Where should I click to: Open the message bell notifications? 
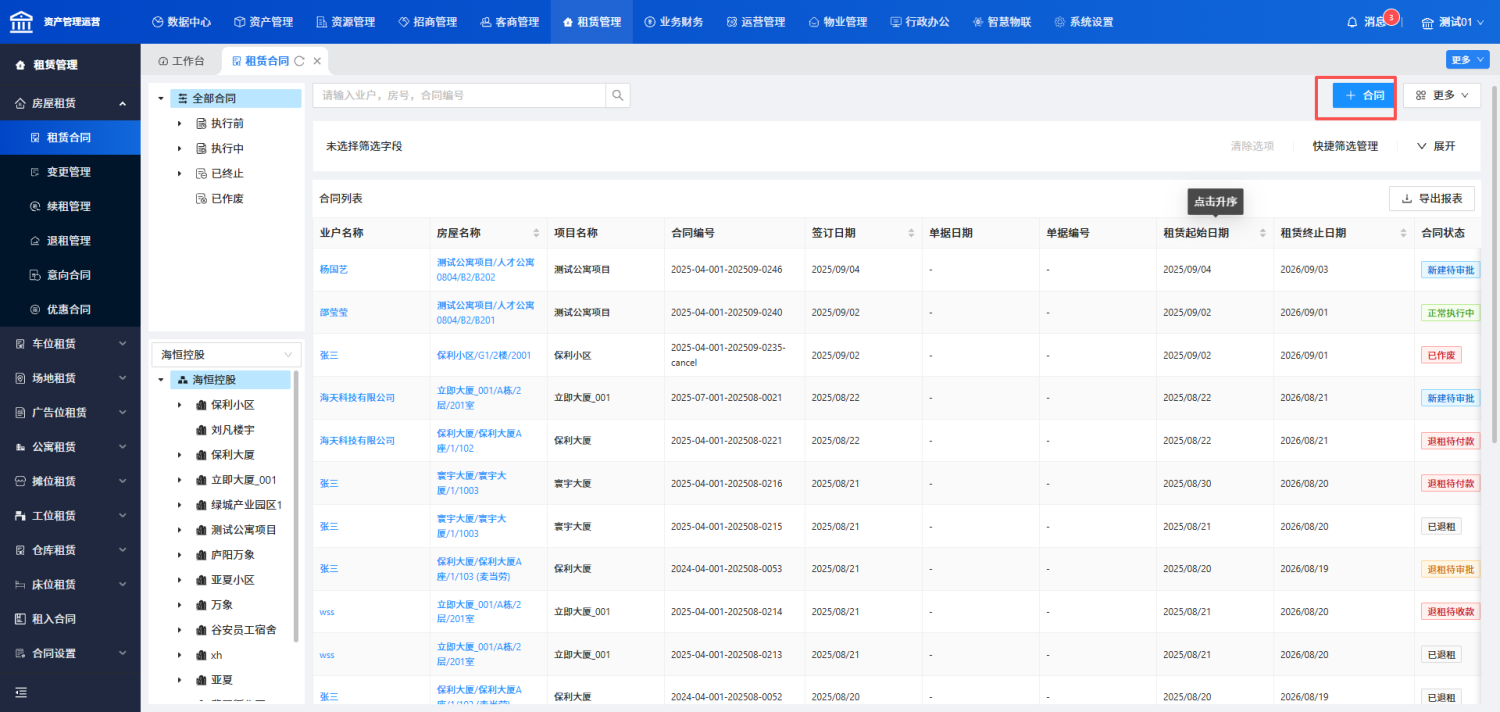[1353, 22]
